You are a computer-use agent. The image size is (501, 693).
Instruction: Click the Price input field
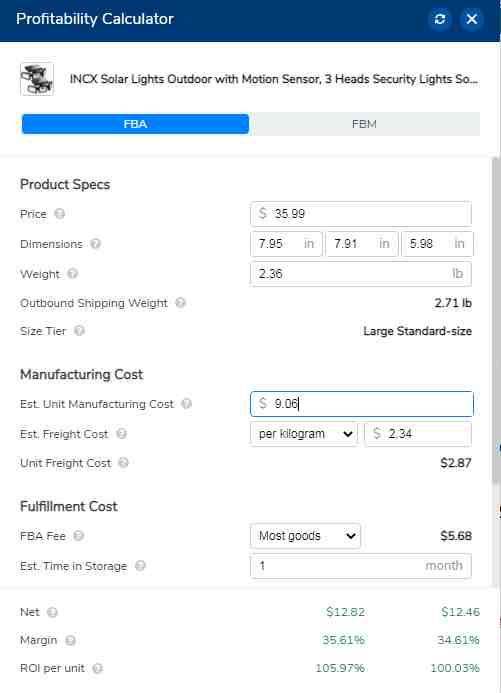[361, 214]
